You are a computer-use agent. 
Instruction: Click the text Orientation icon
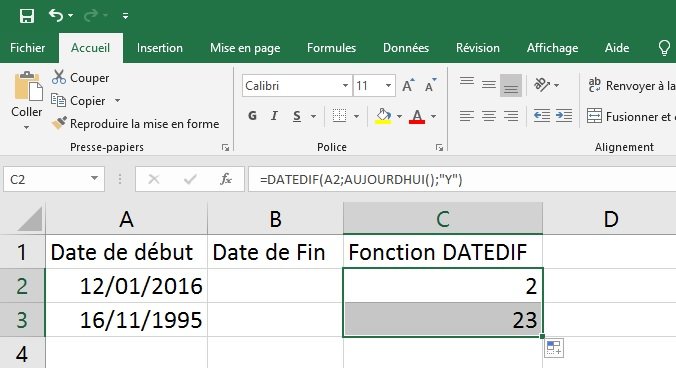[x=543, y=85]
